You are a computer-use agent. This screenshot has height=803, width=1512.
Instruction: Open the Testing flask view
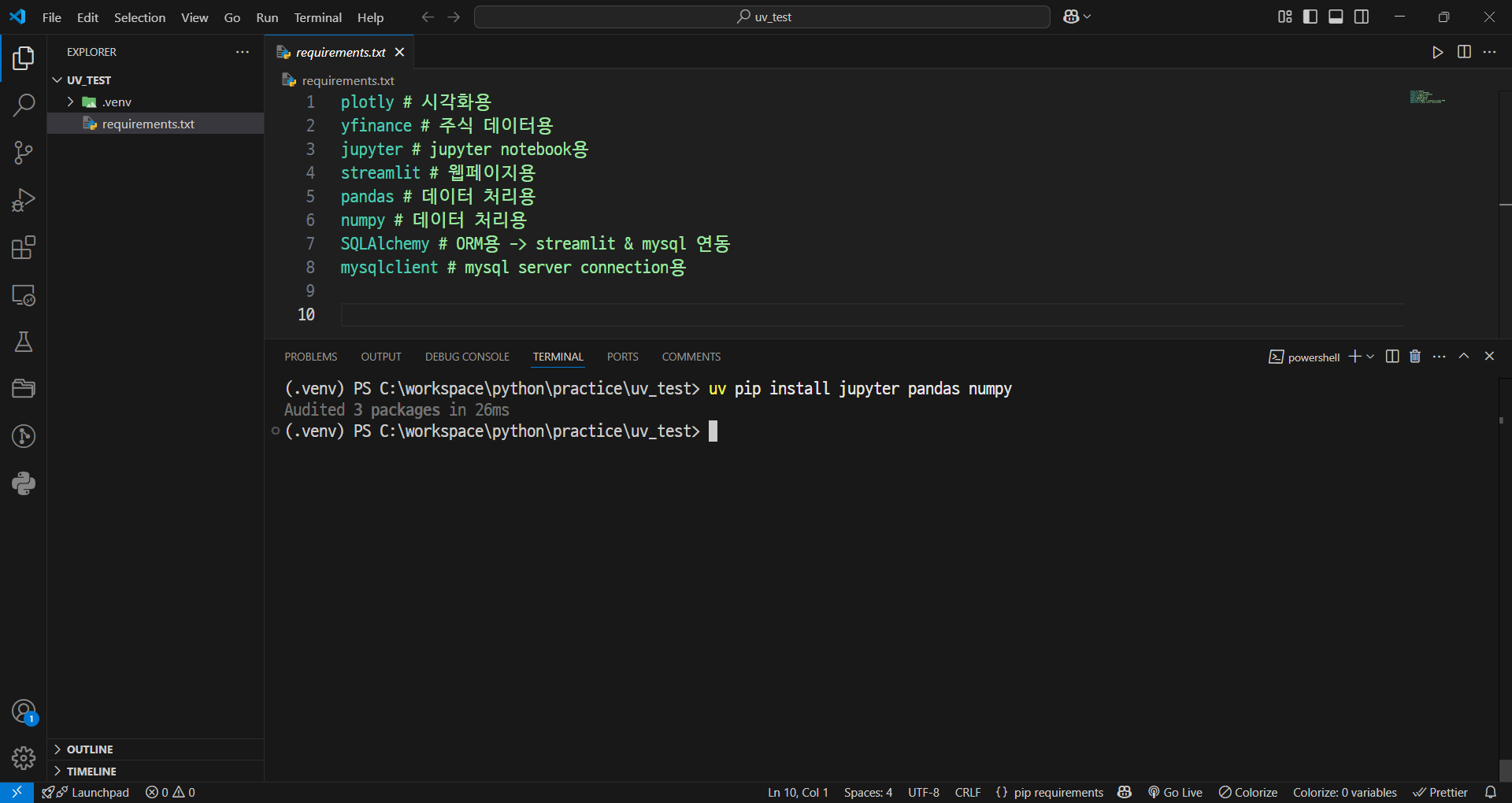pyautogui.click(x=24, y=342)
